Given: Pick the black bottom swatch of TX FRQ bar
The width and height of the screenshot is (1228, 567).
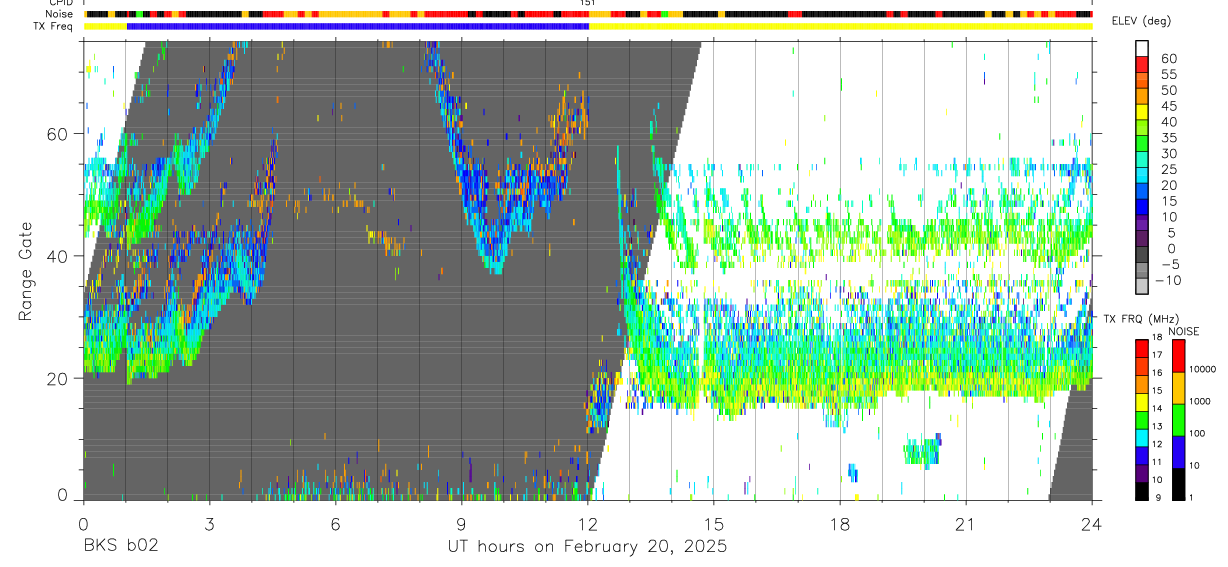Looking at the screenshot, I should click(x=1142, y=491).
